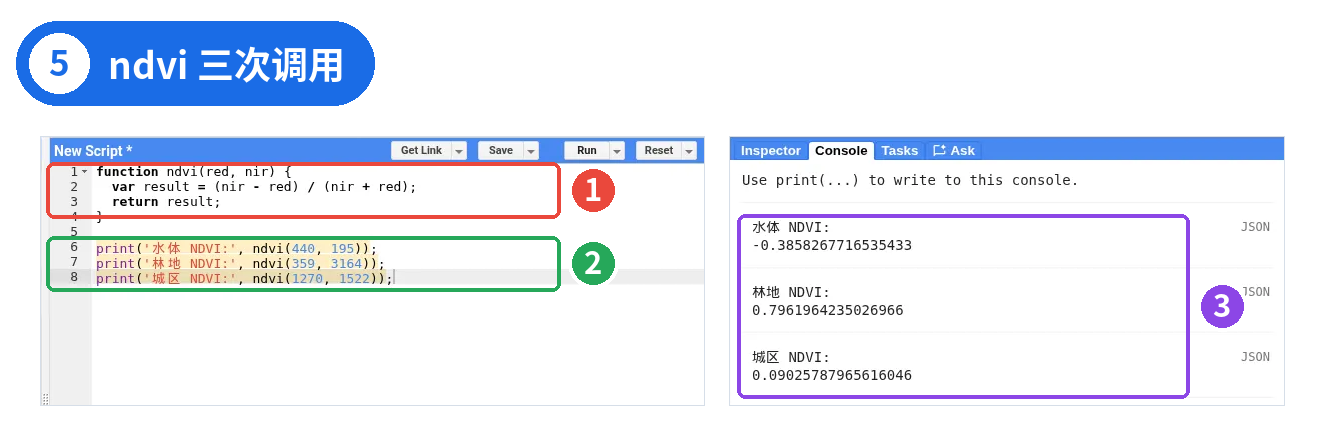Click the Get Link button
1325x446 pixels.
[421, 151]
